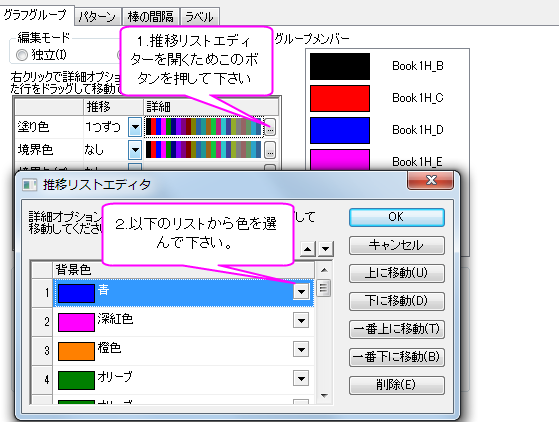This screenshot has width=559, height=422.
Task: Click the 推移 column header
Action: pos(113,107)
